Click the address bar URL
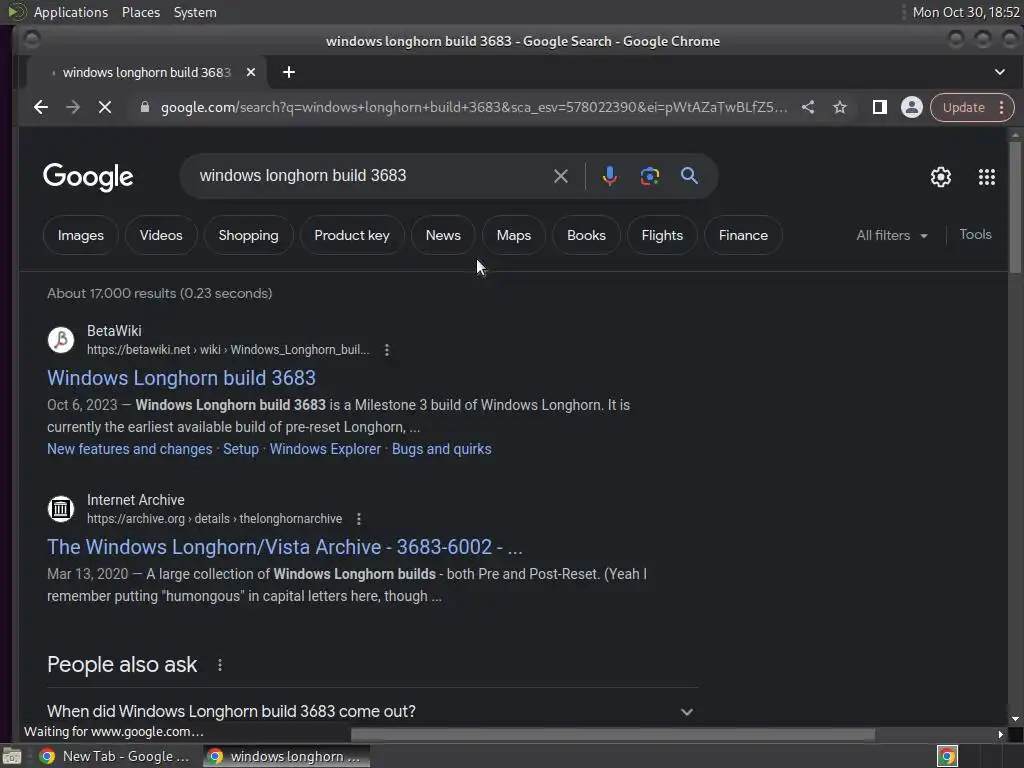Screen dimensions: 1024x768 pyautogui.click(x=473, y=107)
